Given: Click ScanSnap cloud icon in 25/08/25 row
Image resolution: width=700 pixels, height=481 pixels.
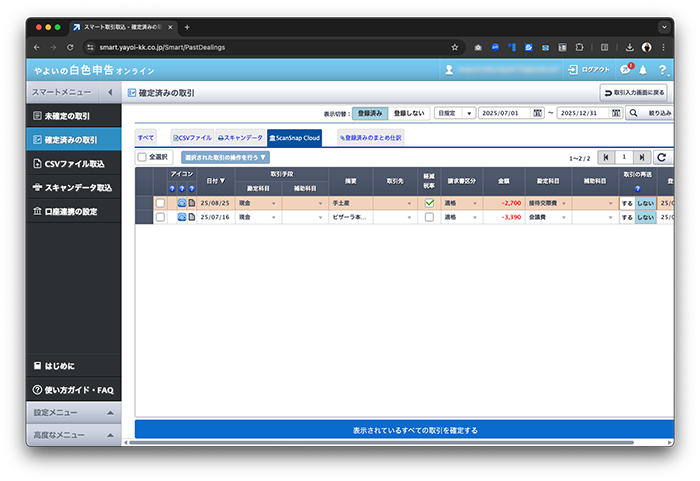Looking at the screenshot, I should click(x=182, y=203).
